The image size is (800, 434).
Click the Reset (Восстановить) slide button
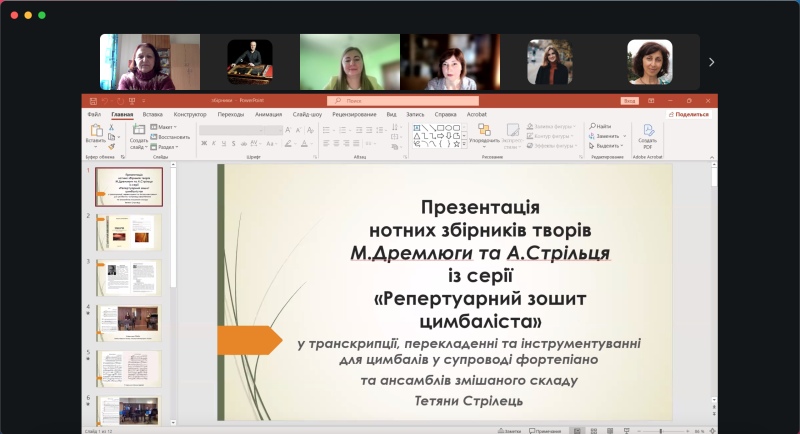point(171,137)
